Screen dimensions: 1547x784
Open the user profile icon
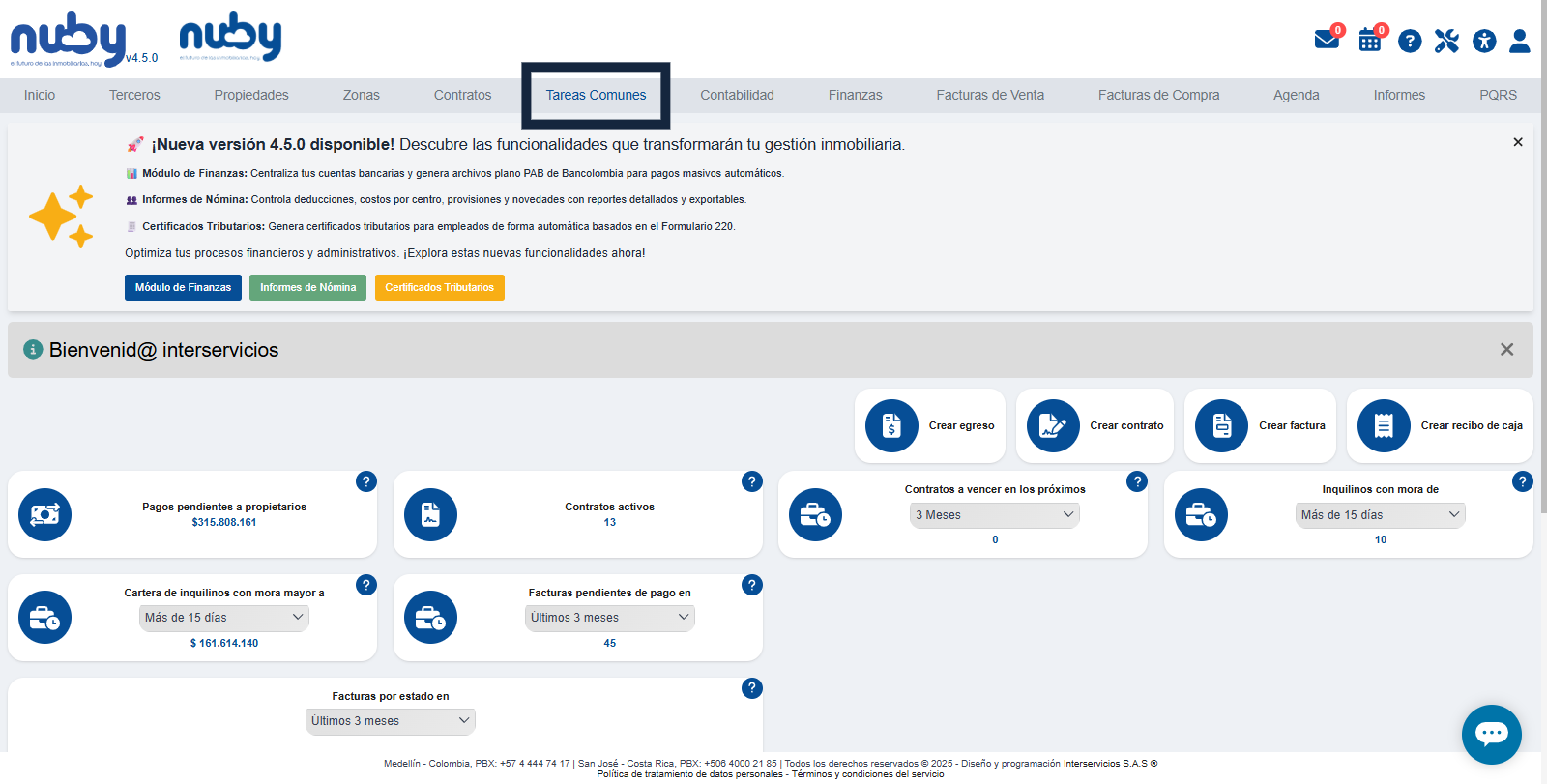[1520, 41]
